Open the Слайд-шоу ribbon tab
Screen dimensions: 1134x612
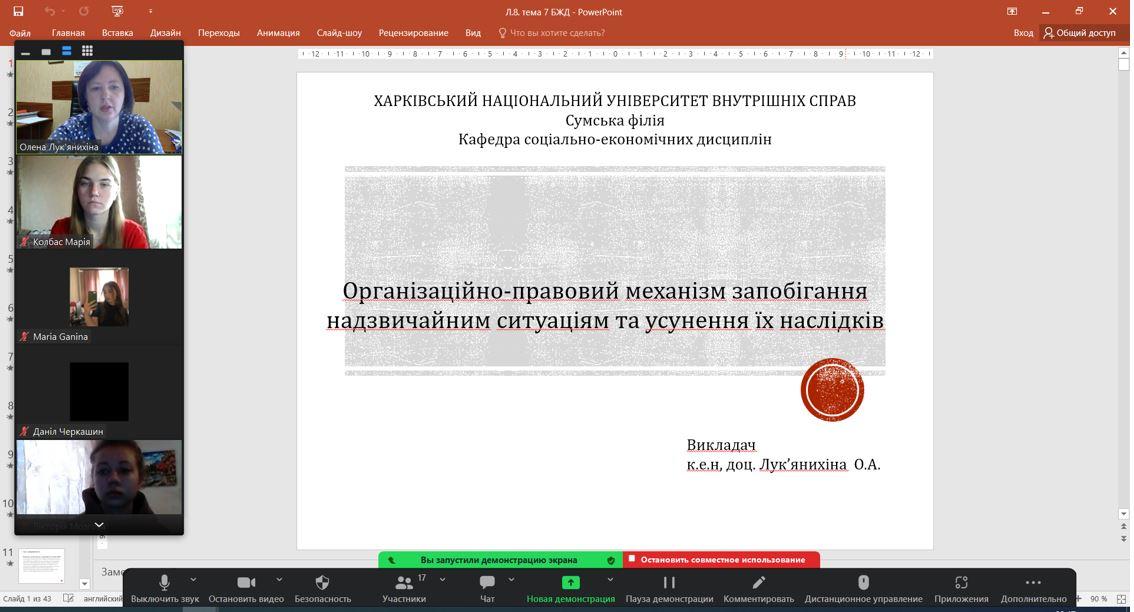click(339, 33)
